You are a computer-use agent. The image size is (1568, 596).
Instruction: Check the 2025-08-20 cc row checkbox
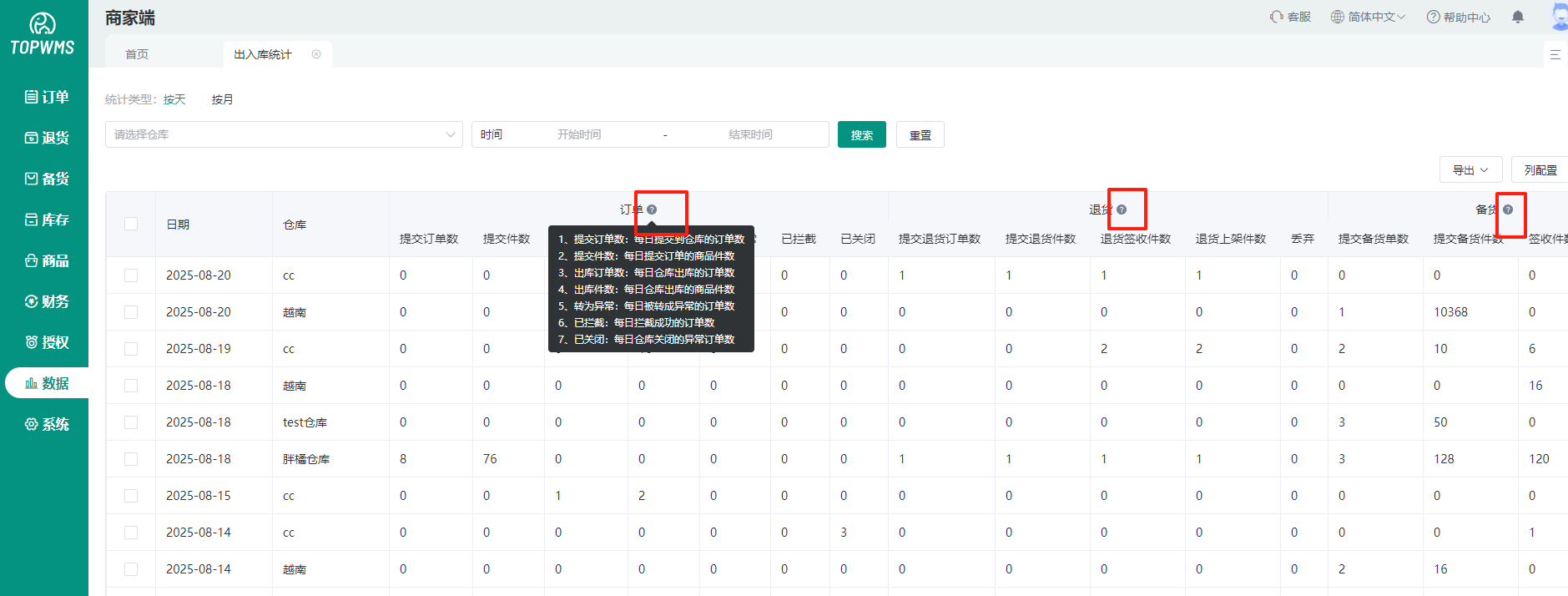(131, 275)
